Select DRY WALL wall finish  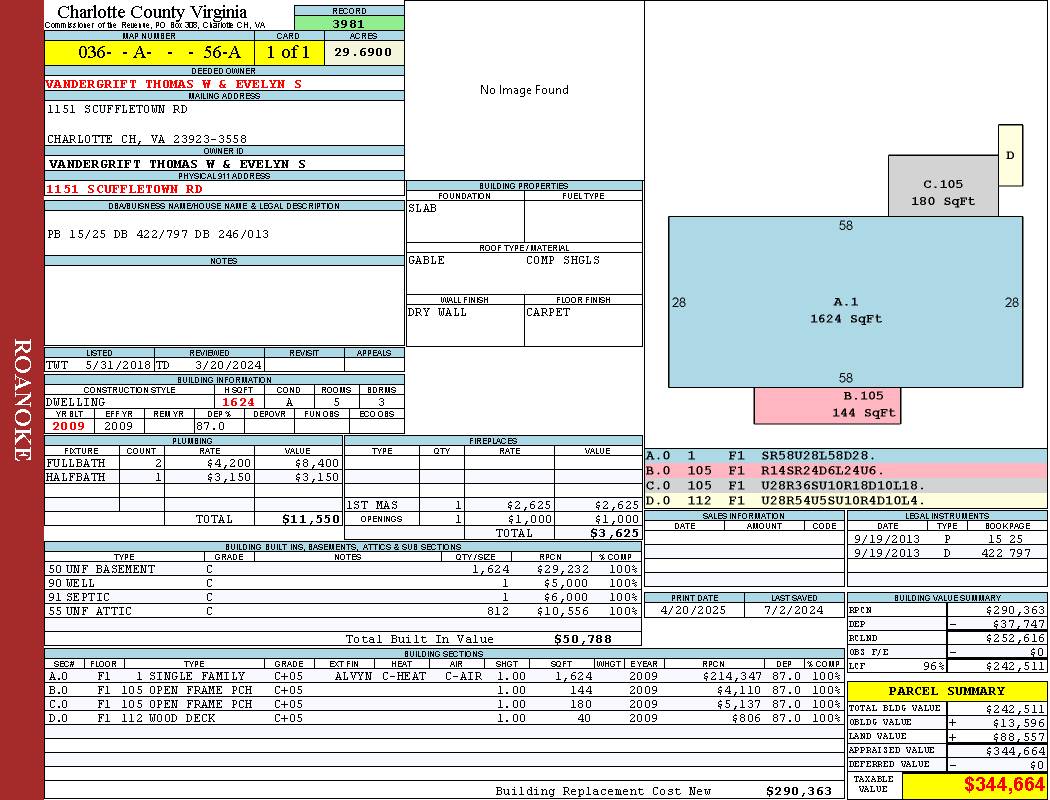[x=437, y=312]
